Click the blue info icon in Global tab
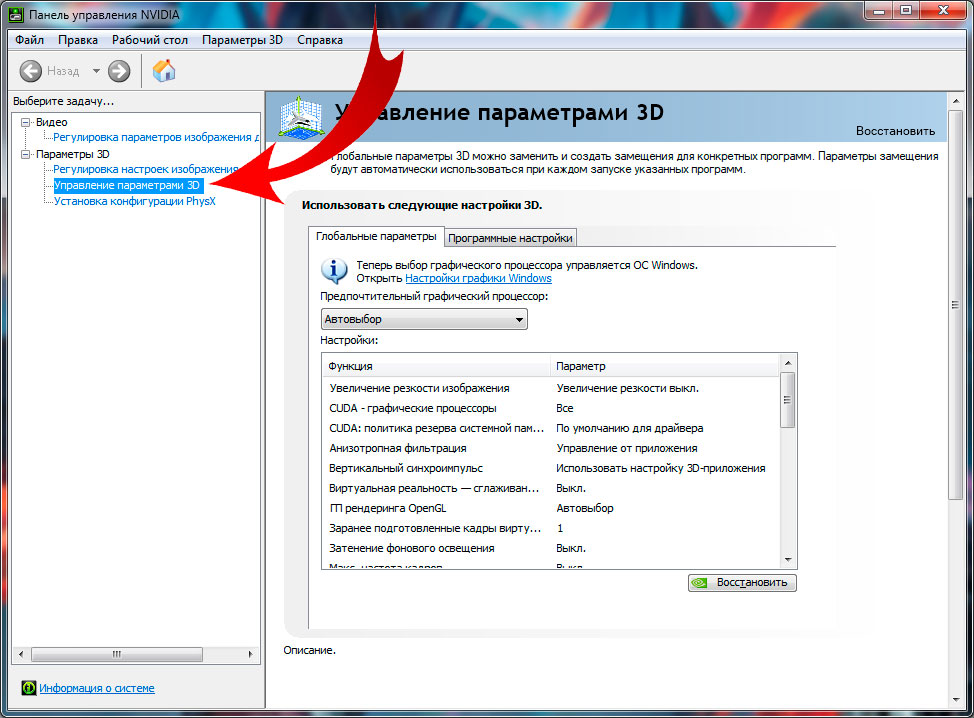Viewport: 974px width, 718px height. [x=333, y=271]
